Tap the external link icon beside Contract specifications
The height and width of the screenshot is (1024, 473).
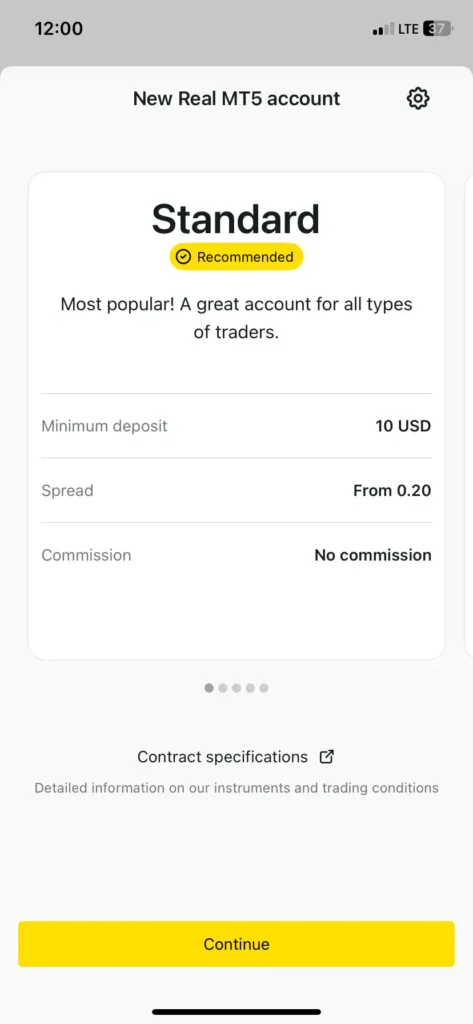click(327, 757)
